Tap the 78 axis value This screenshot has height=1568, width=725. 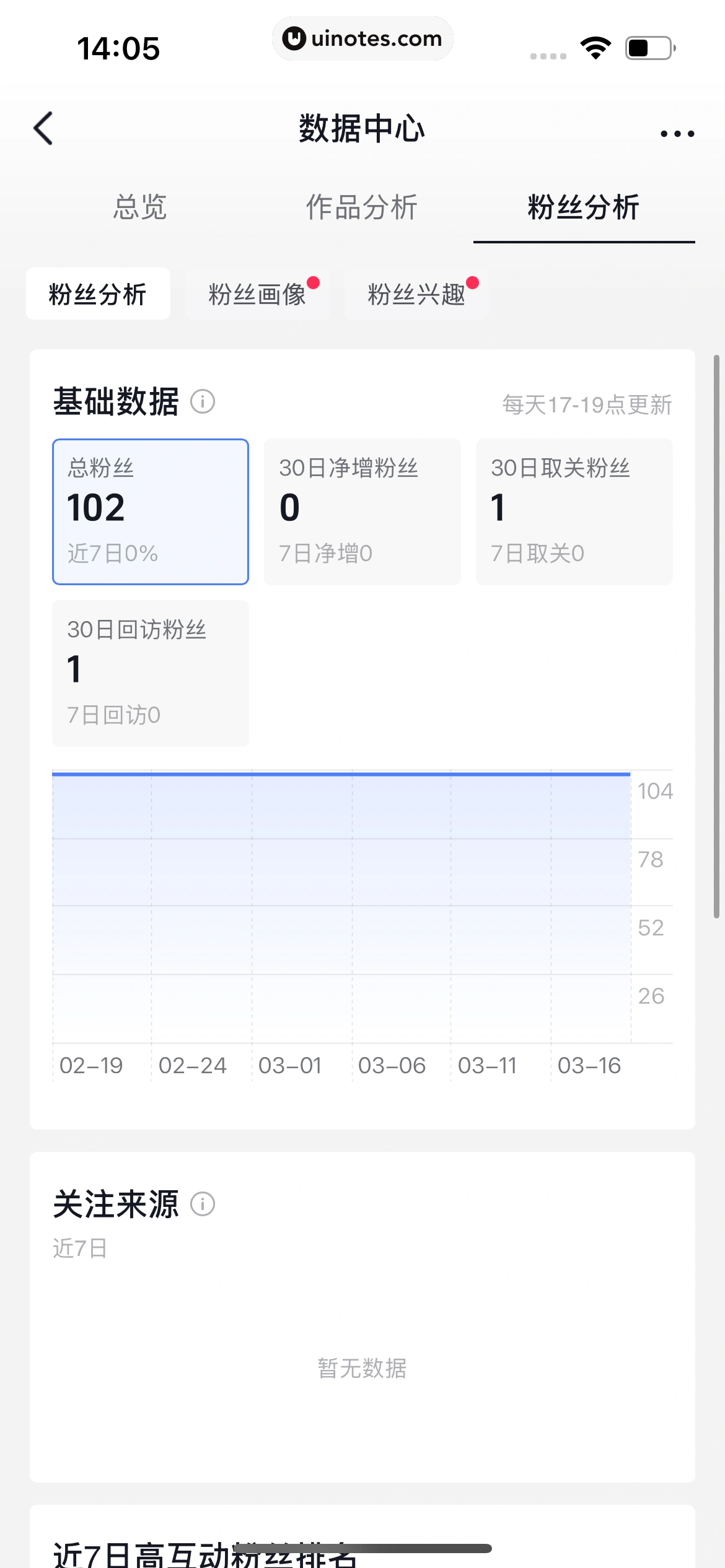651,859
